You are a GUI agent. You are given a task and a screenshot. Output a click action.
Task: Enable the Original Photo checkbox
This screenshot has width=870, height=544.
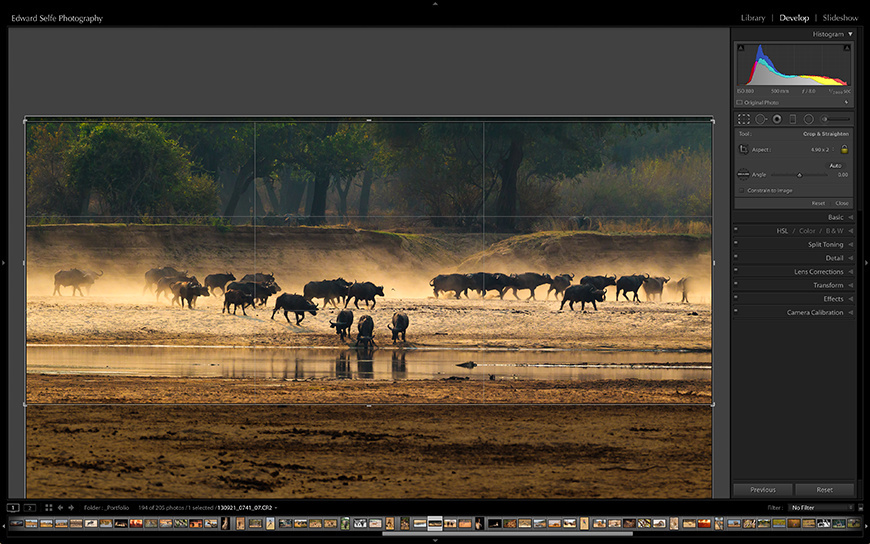pos(740,103)
